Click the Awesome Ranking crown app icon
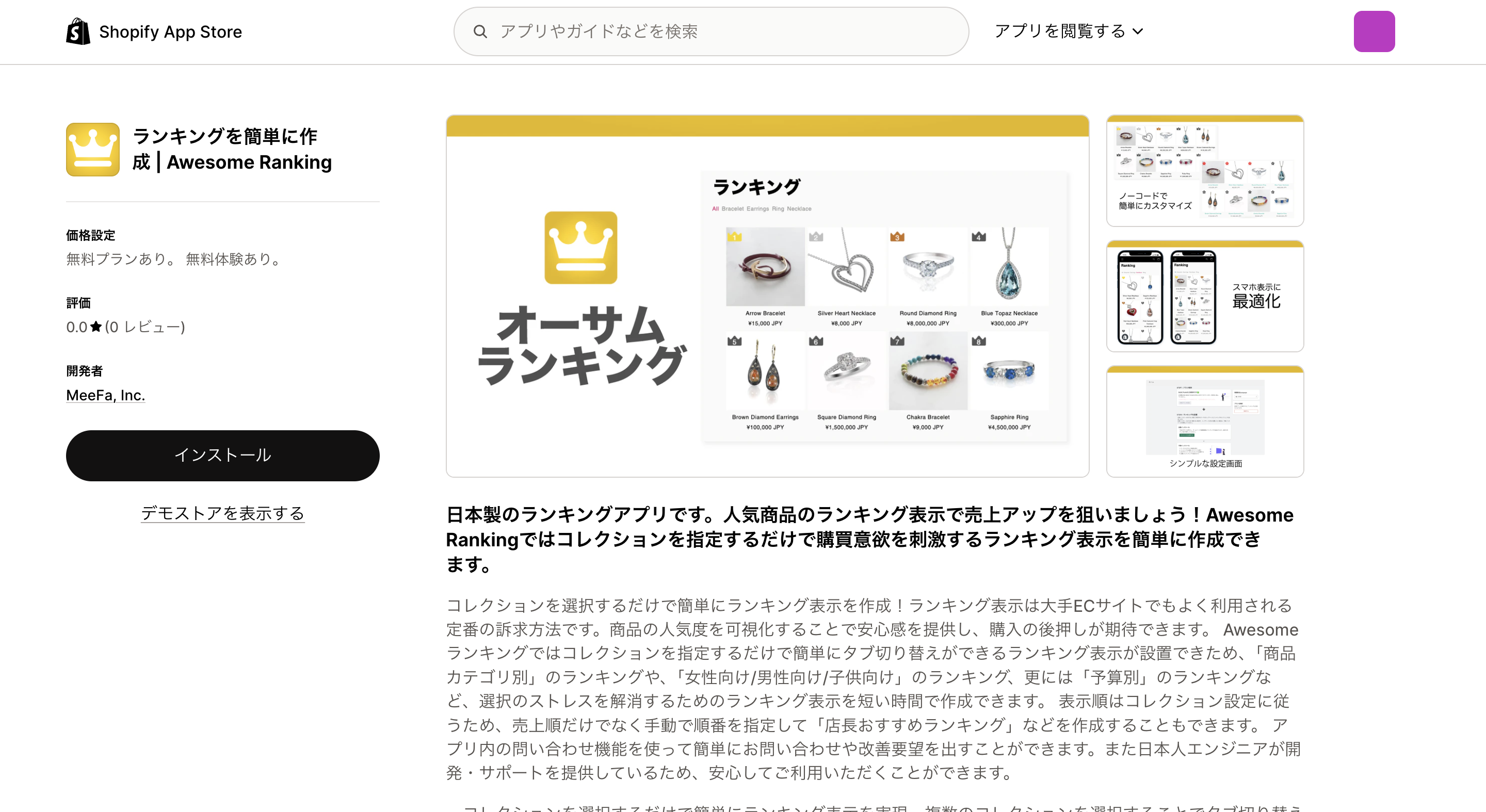The width and height of the screenshot is (1486, 812). pyautogui.click(x=93, y=150)
